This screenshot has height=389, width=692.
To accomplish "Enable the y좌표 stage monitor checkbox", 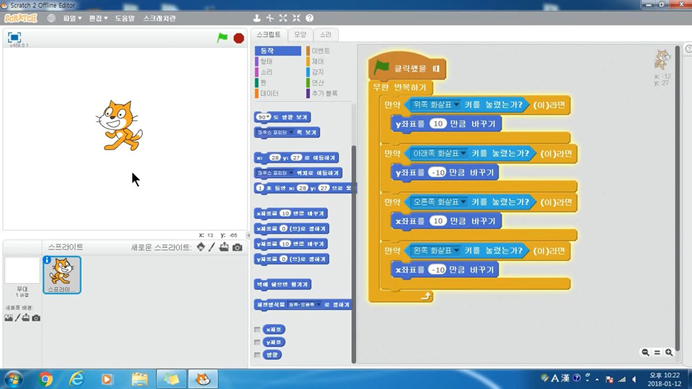I will click(x=257, y=342).
